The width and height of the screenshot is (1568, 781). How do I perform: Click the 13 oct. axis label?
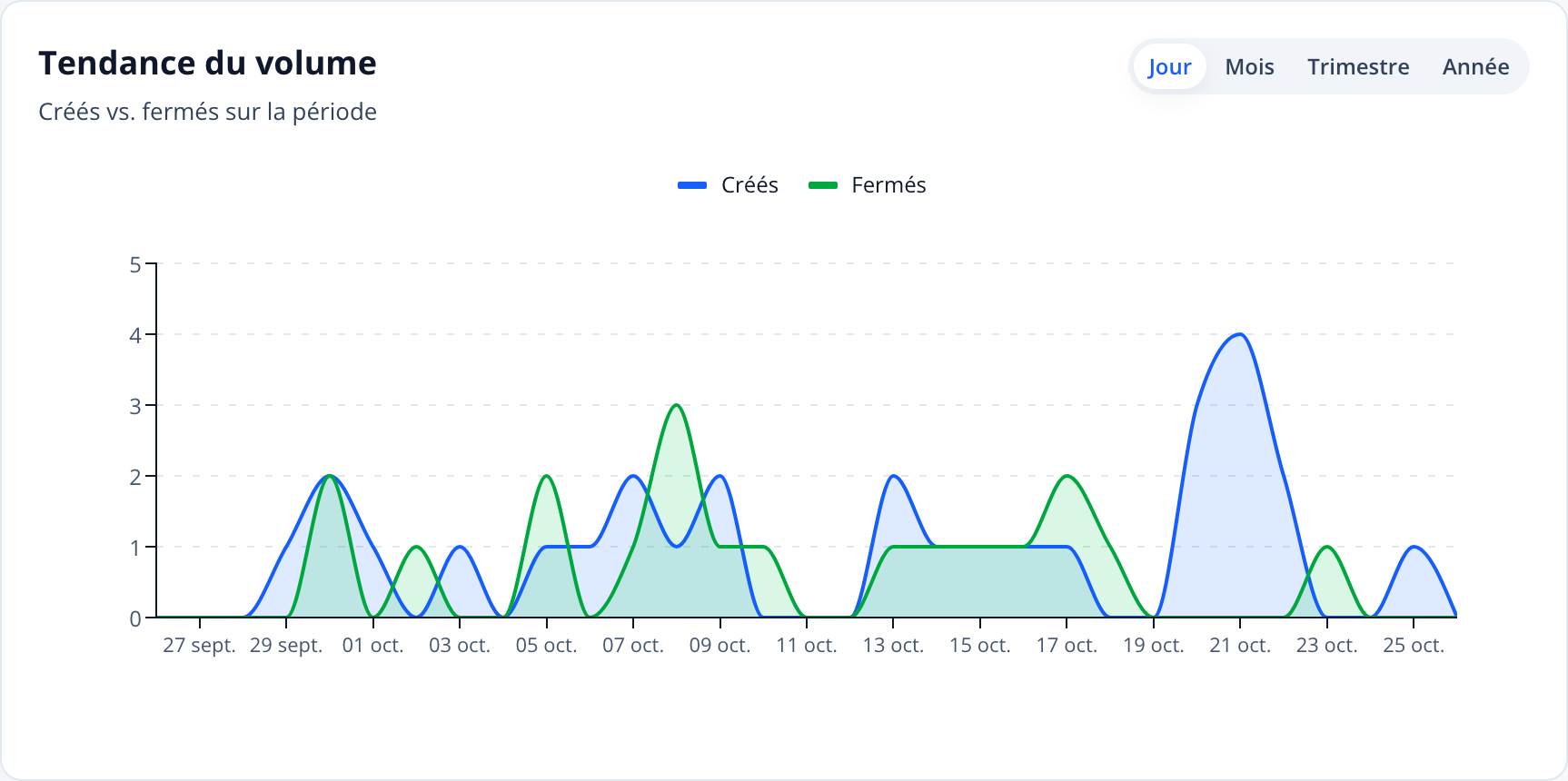click(893, 646)
